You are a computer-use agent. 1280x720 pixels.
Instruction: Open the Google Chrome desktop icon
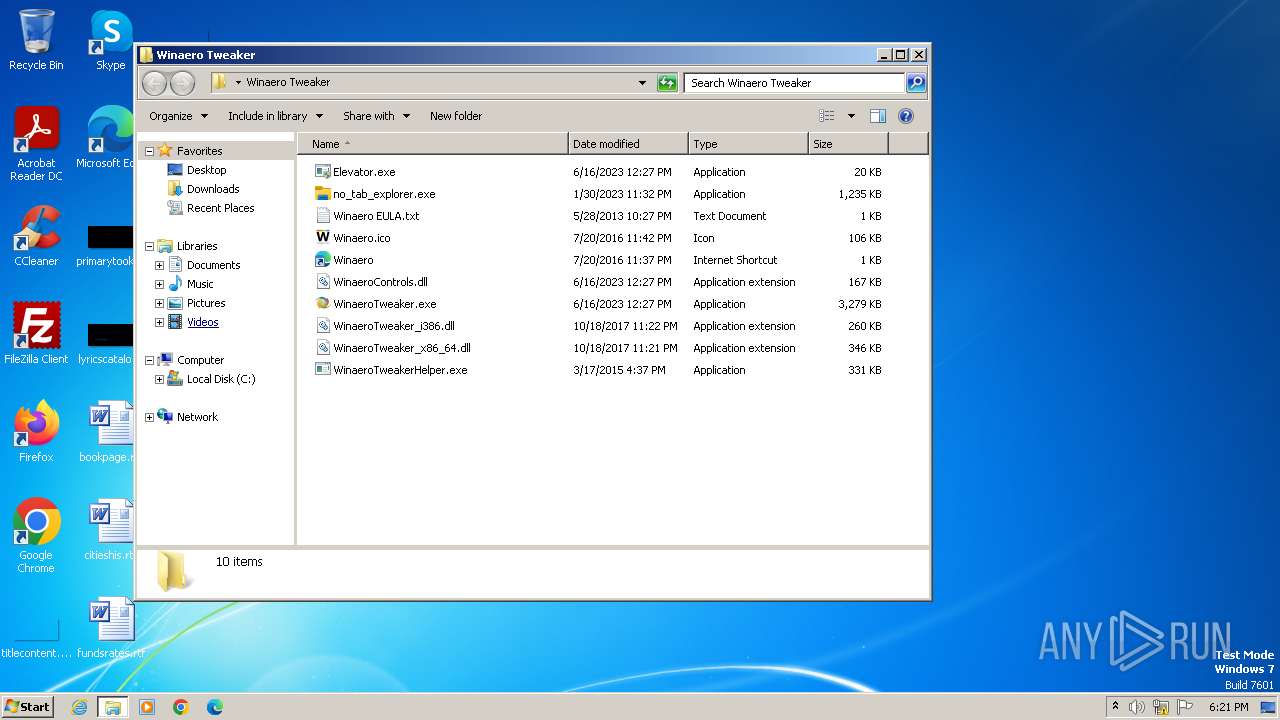coord(36,535)
